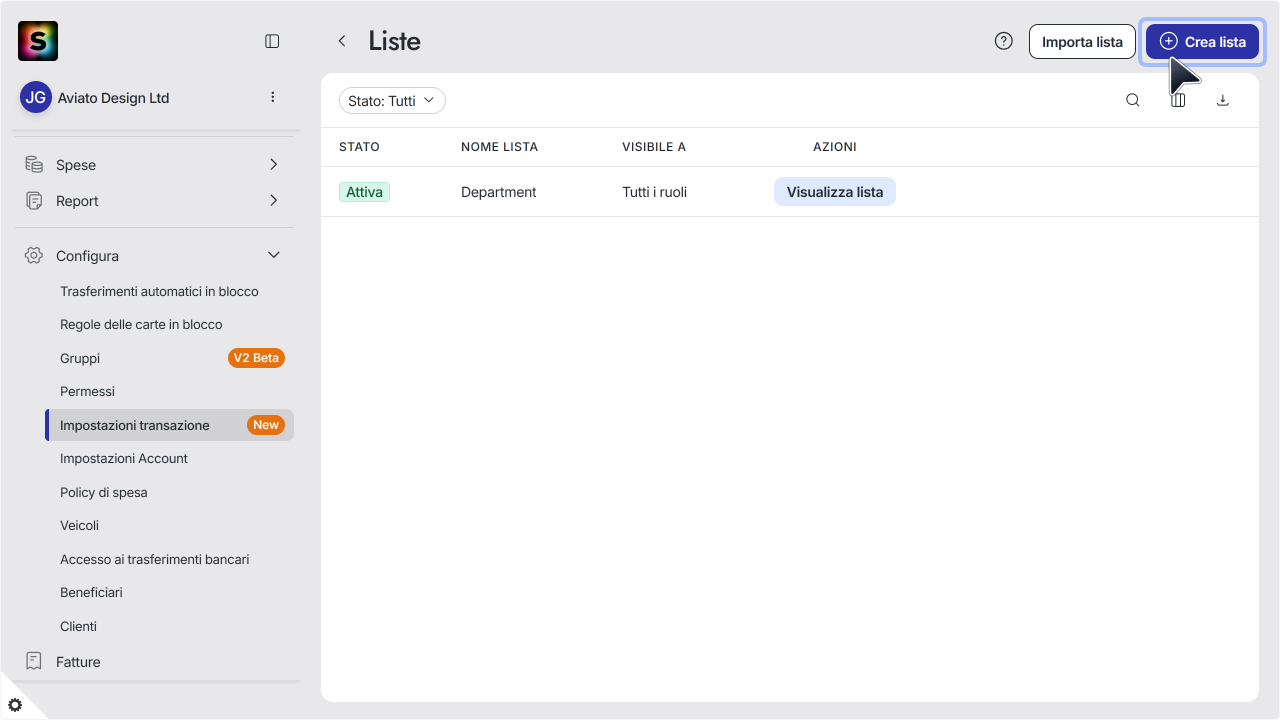Click the Liste page title
The image size is (1280, 720).
pos(394,41)
